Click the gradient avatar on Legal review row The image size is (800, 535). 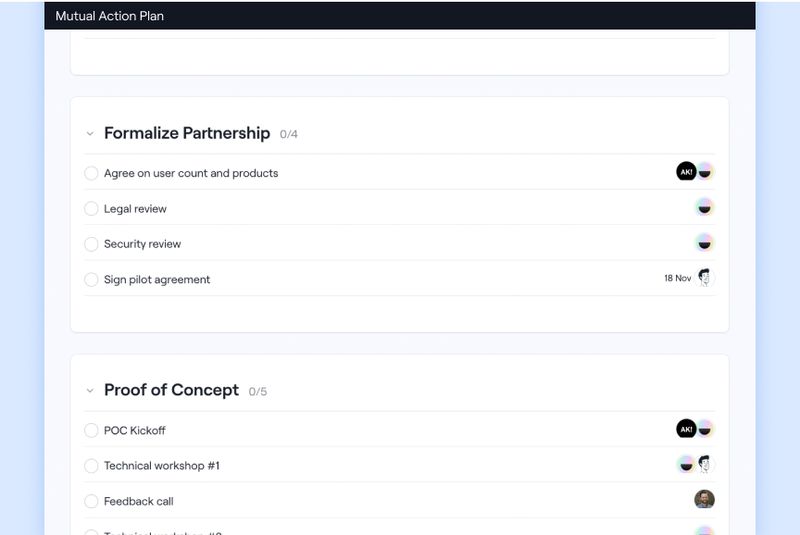[705, 208]
